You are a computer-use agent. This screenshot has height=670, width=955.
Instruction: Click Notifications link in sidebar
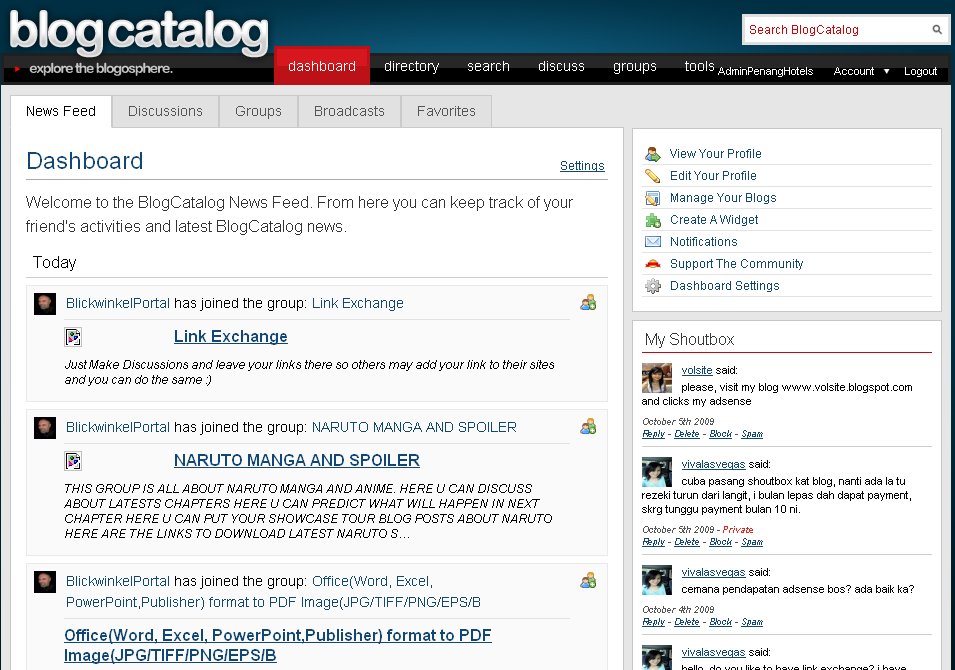coord(703,241)
